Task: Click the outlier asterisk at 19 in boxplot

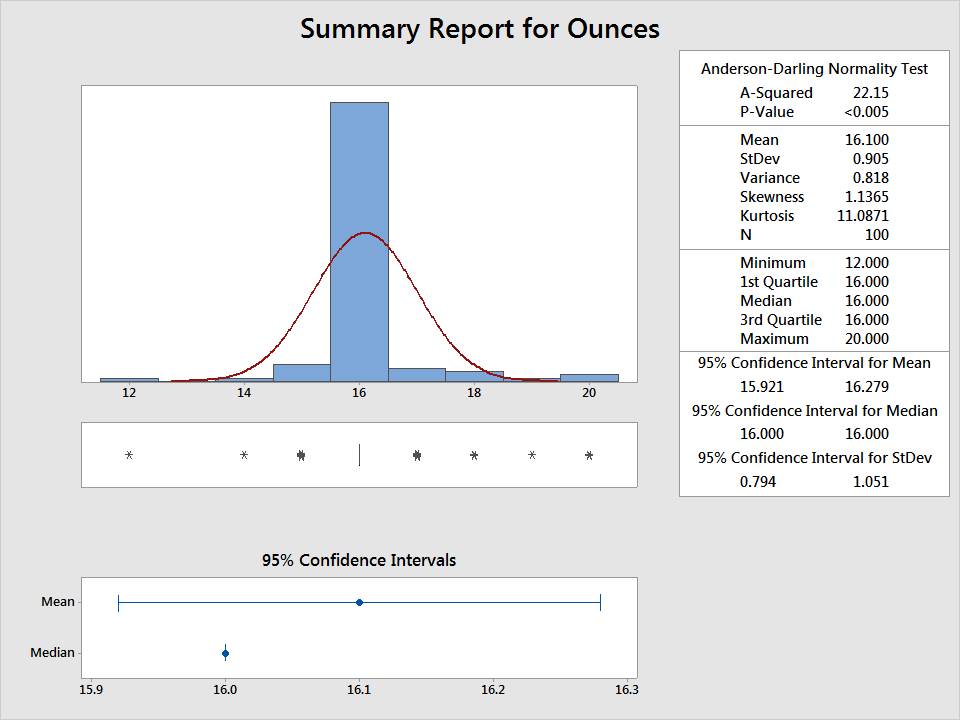Action: coord(532,456)
